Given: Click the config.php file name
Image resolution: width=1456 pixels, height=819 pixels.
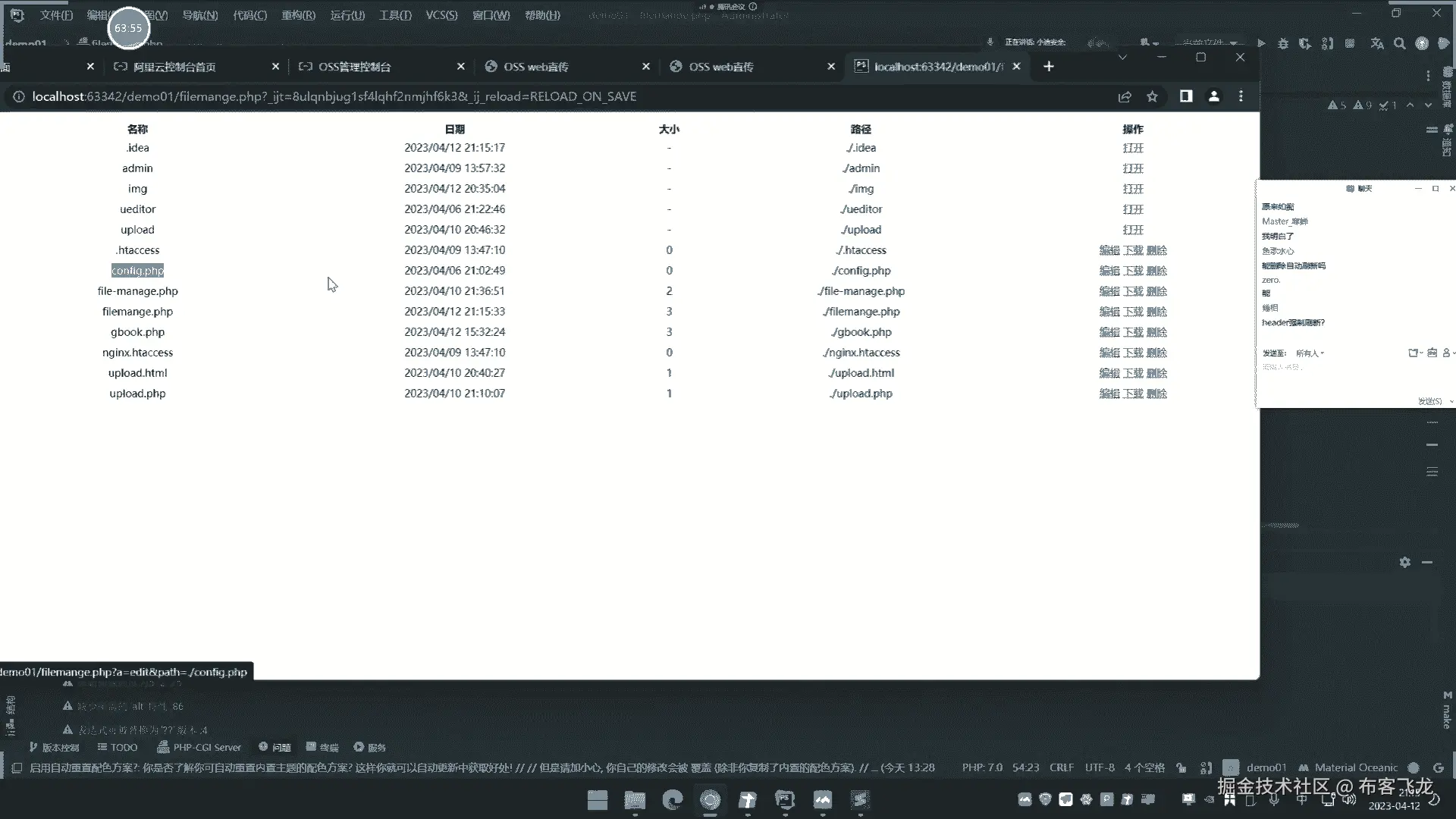Looking at the screenshot, I should (137, 271).
